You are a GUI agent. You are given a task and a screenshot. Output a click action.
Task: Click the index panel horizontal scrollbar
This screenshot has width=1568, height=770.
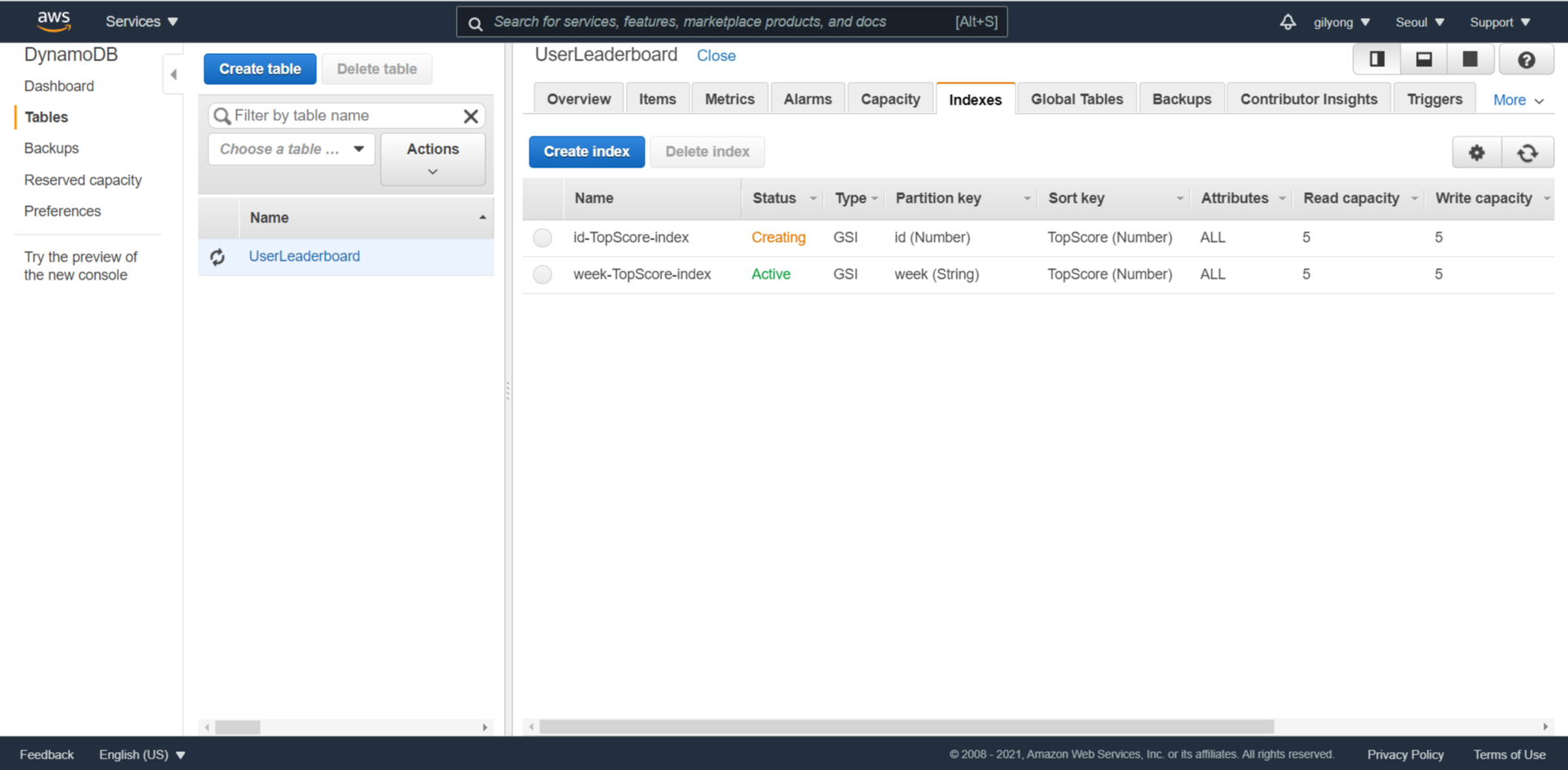(x=906, y=727)
